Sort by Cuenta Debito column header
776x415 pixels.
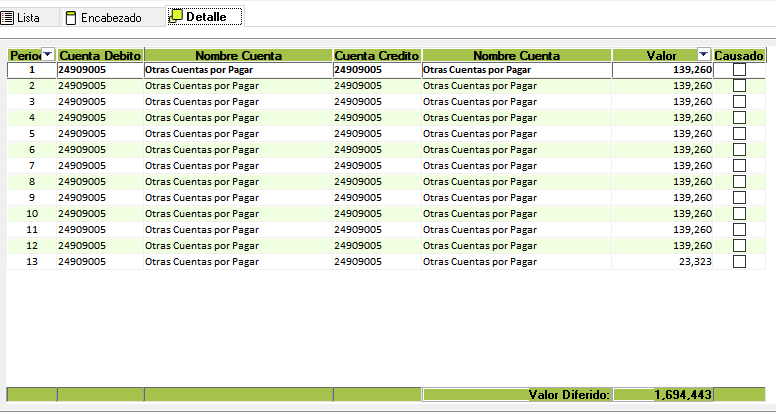point(100,55)
